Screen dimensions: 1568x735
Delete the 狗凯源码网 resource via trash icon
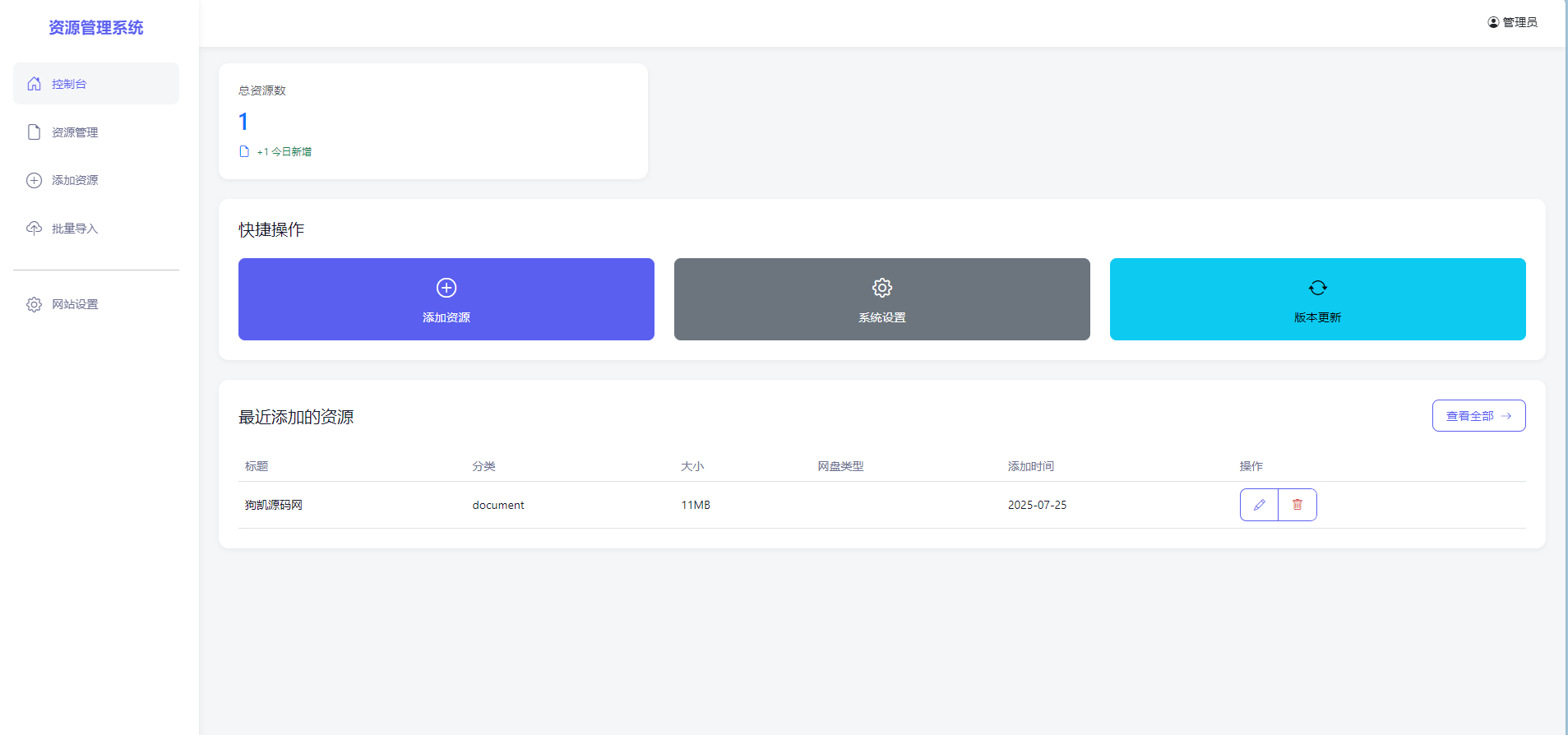tap(1297, 505)
